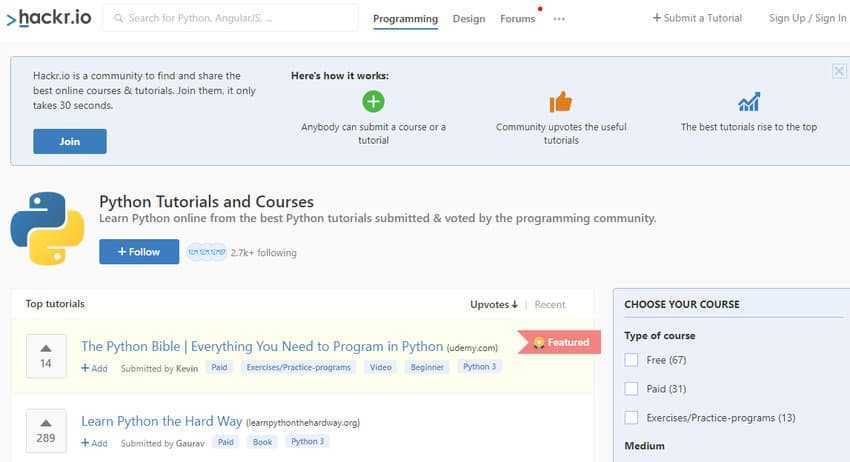850x462 pixels.
Task: Click Python 3 tag on Hard Way tutorial
Action: (307, 441)
